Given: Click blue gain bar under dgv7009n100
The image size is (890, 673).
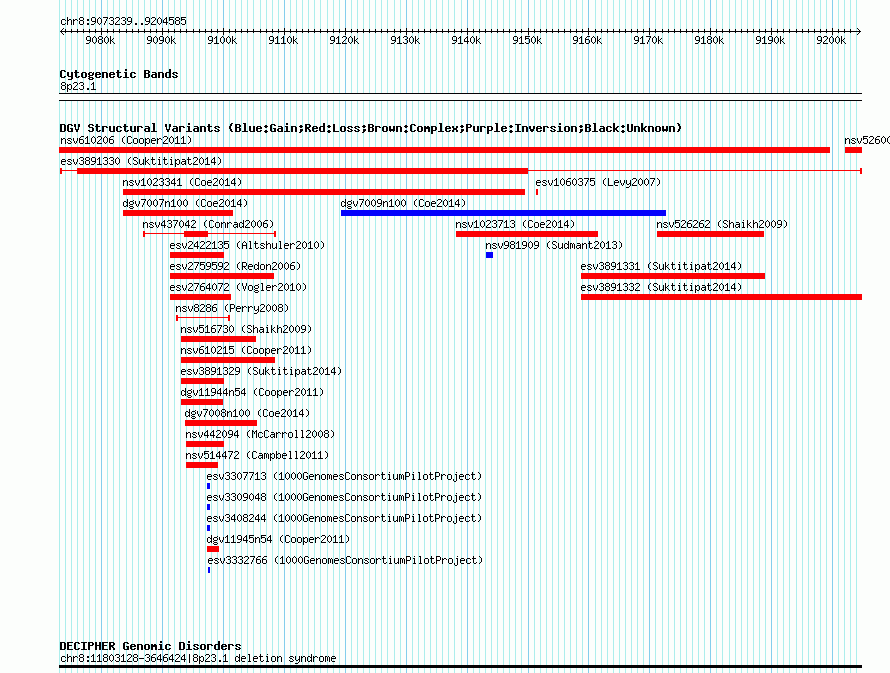Looking at the screenshot, I should pyautogui.click(x=503, y=213).
